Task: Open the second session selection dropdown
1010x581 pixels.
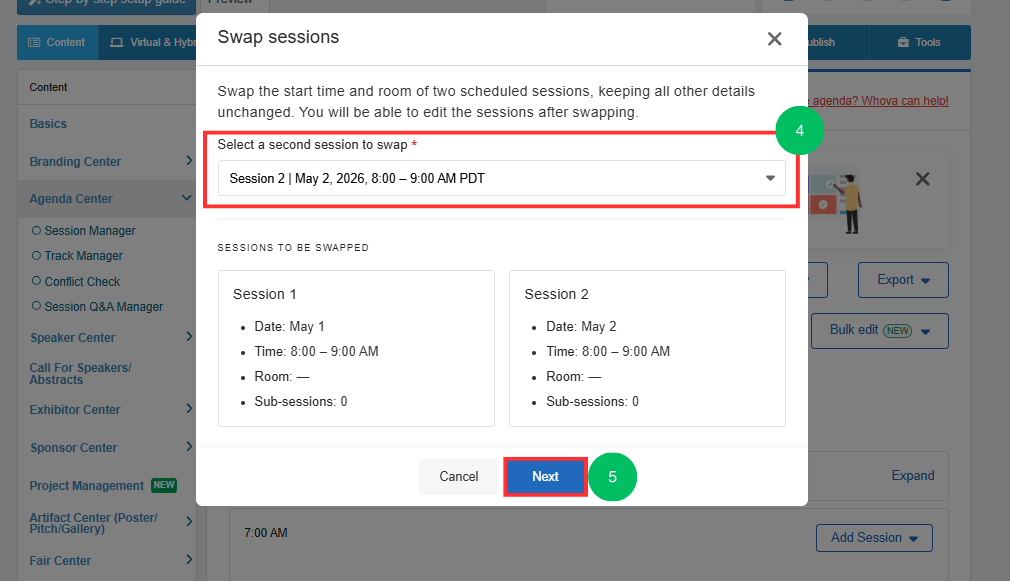Action: pyautogui.click(x=501, y=178)
